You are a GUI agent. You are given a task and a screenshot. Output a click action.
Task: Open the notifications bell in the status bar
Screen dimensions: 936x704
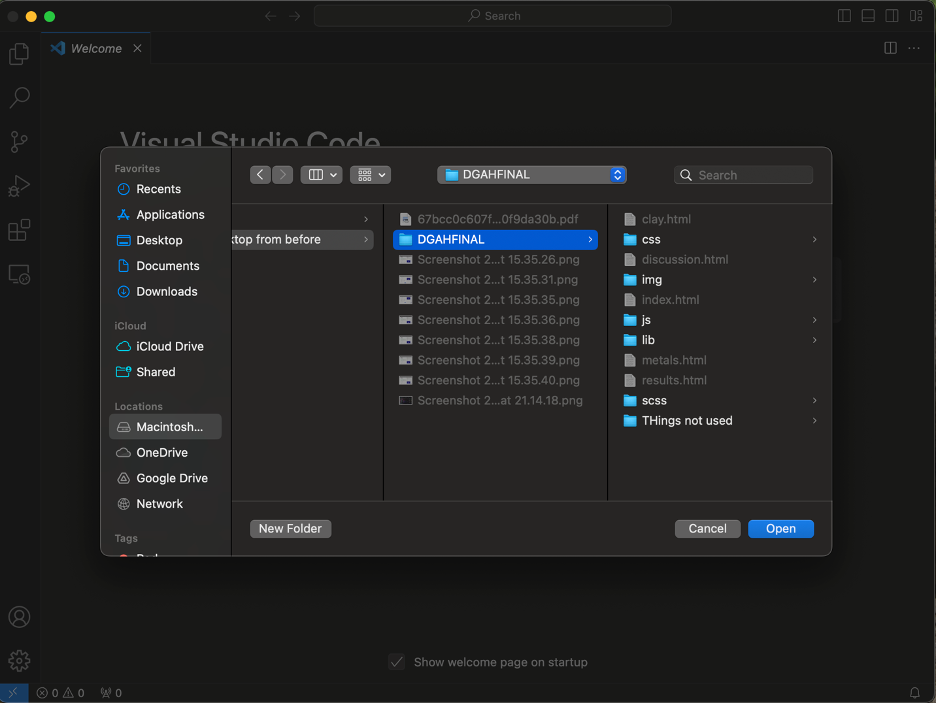(914, 692)
